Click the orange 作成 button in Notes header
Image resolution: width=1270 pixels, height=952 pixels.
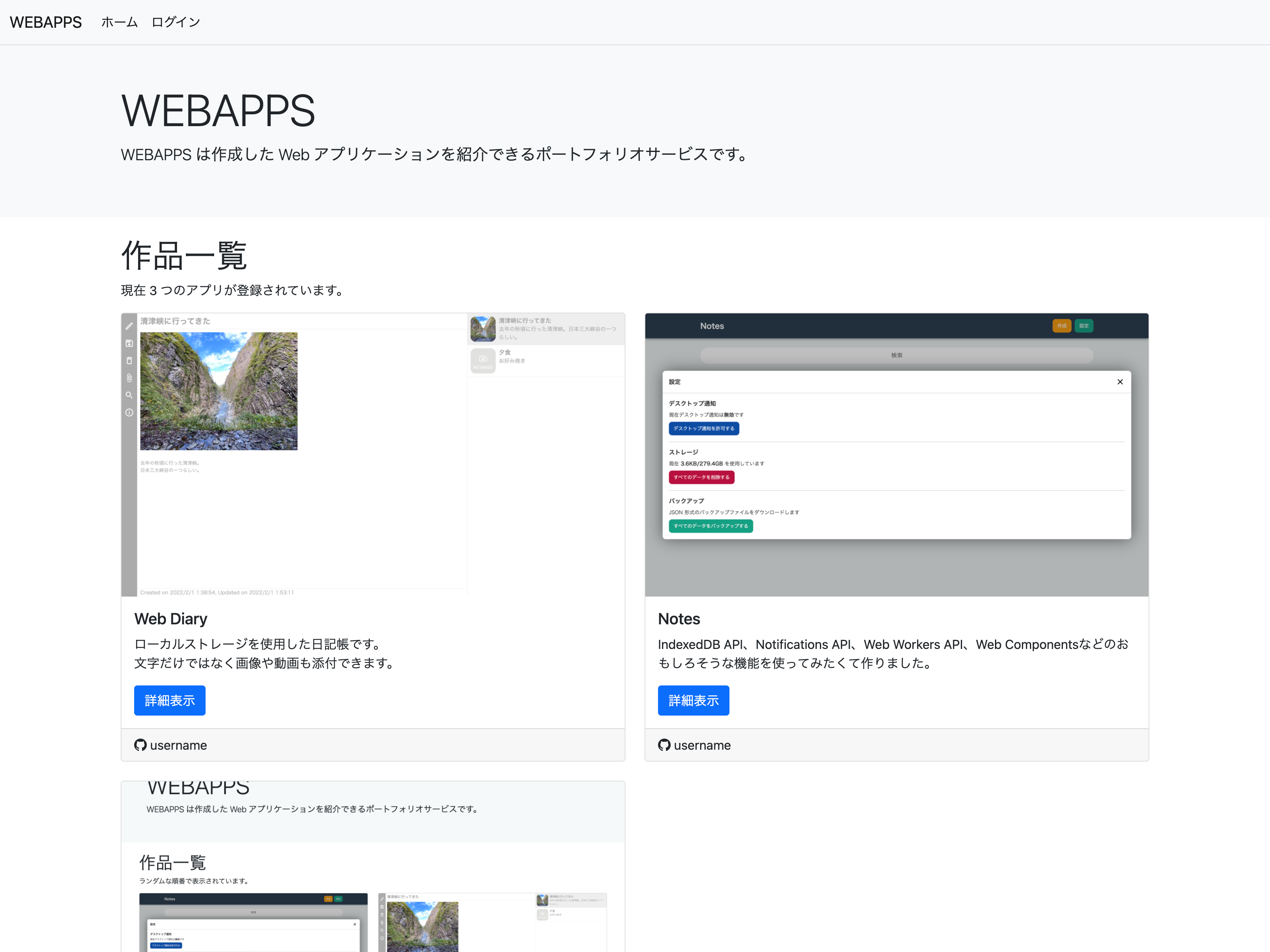(x=1062, y=325)
